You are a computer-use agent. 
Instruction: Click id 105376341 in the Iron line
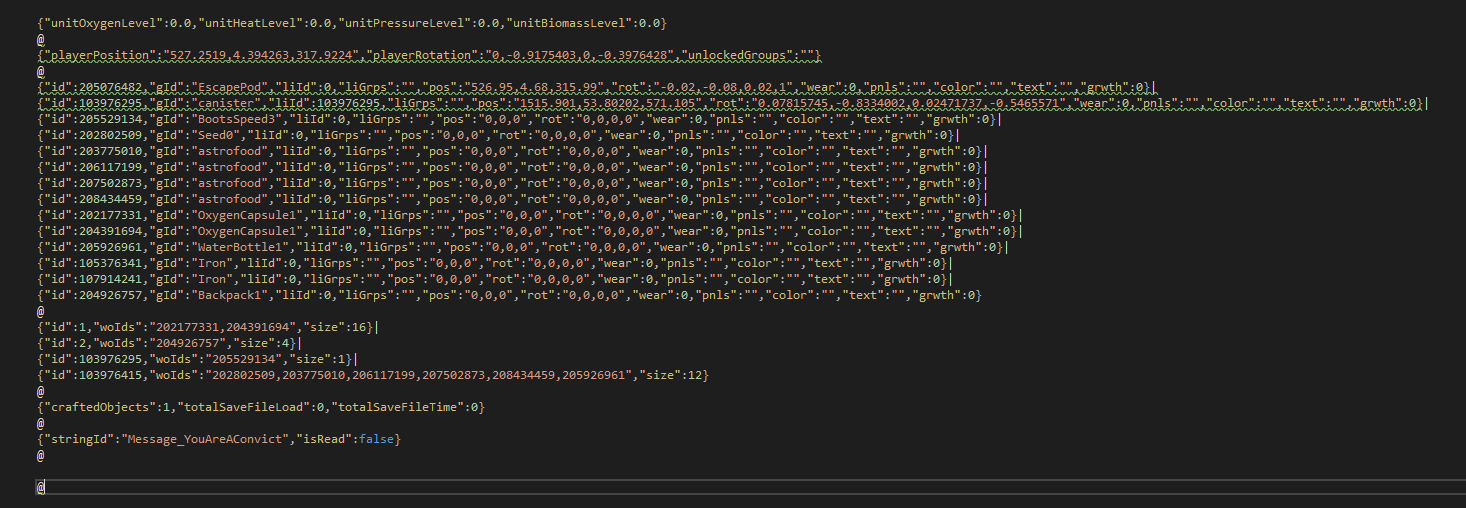pos(111,263)
